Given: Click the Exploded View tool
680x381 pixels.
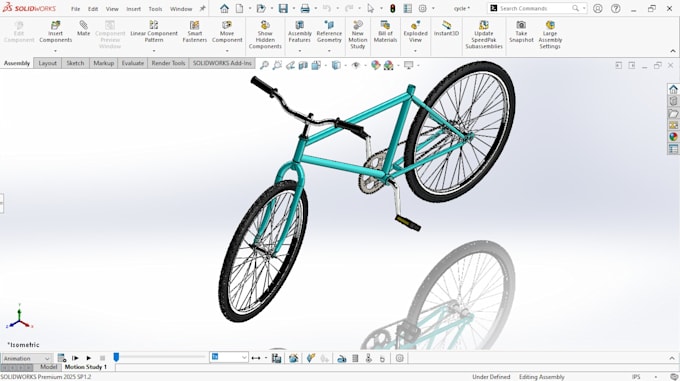Looking at the screenshot, I should [415, 32].
